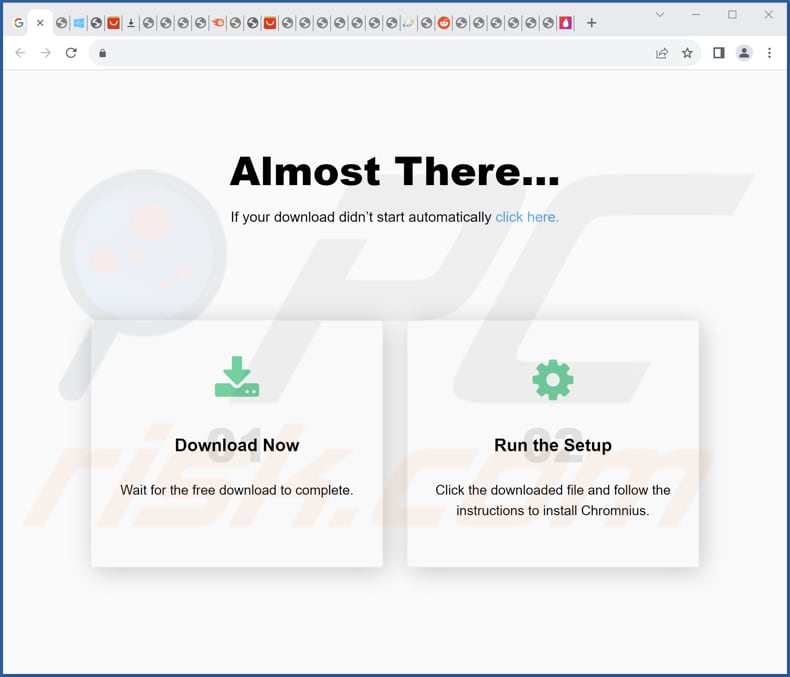Screen dimensions: 790x677
Task: Open the user profile avatar
Action: 744,53
